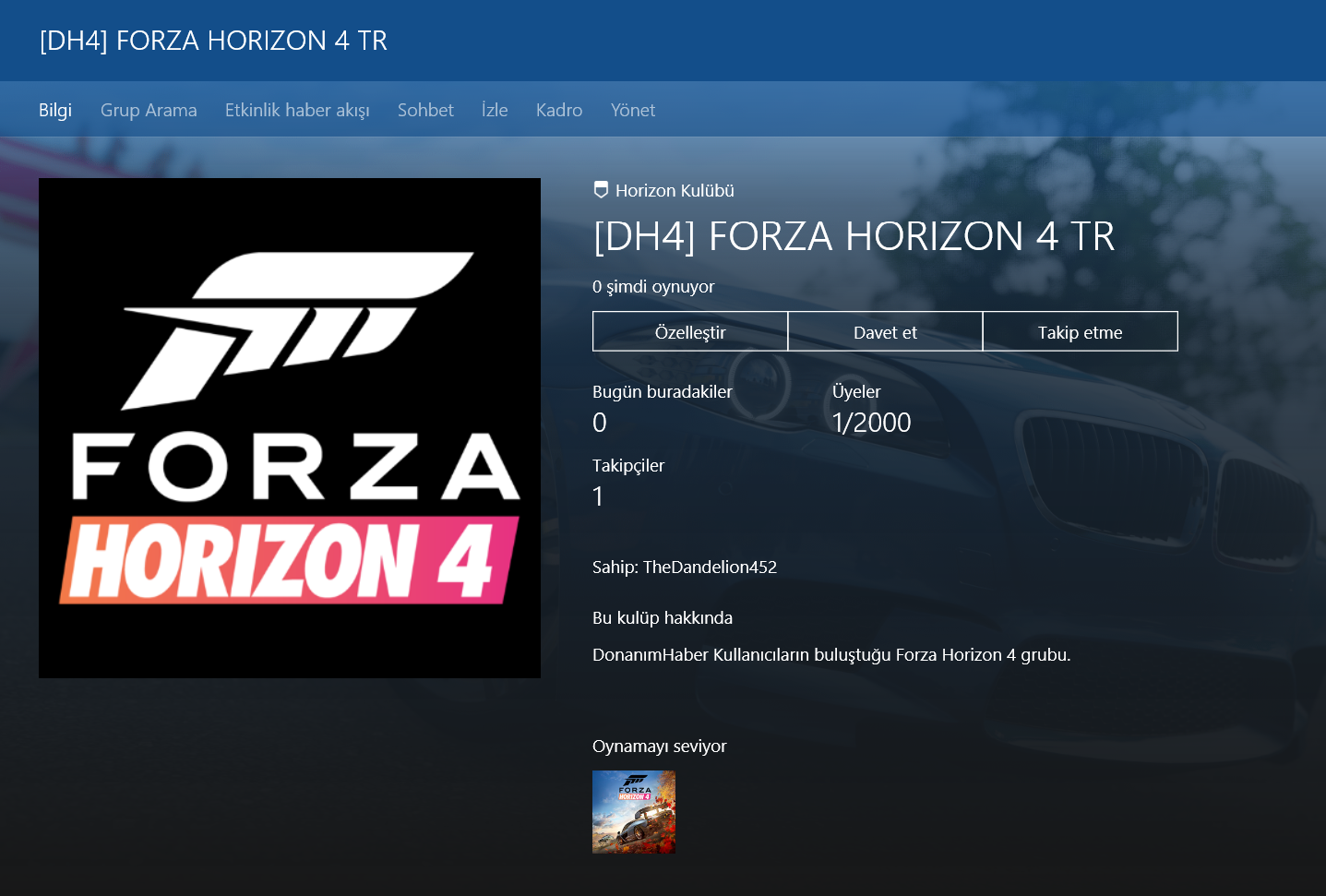Screen dimensions: 1326x896
Task: Click the Takipçiler label
Action: pyautogui.click(x=628, y=465)
